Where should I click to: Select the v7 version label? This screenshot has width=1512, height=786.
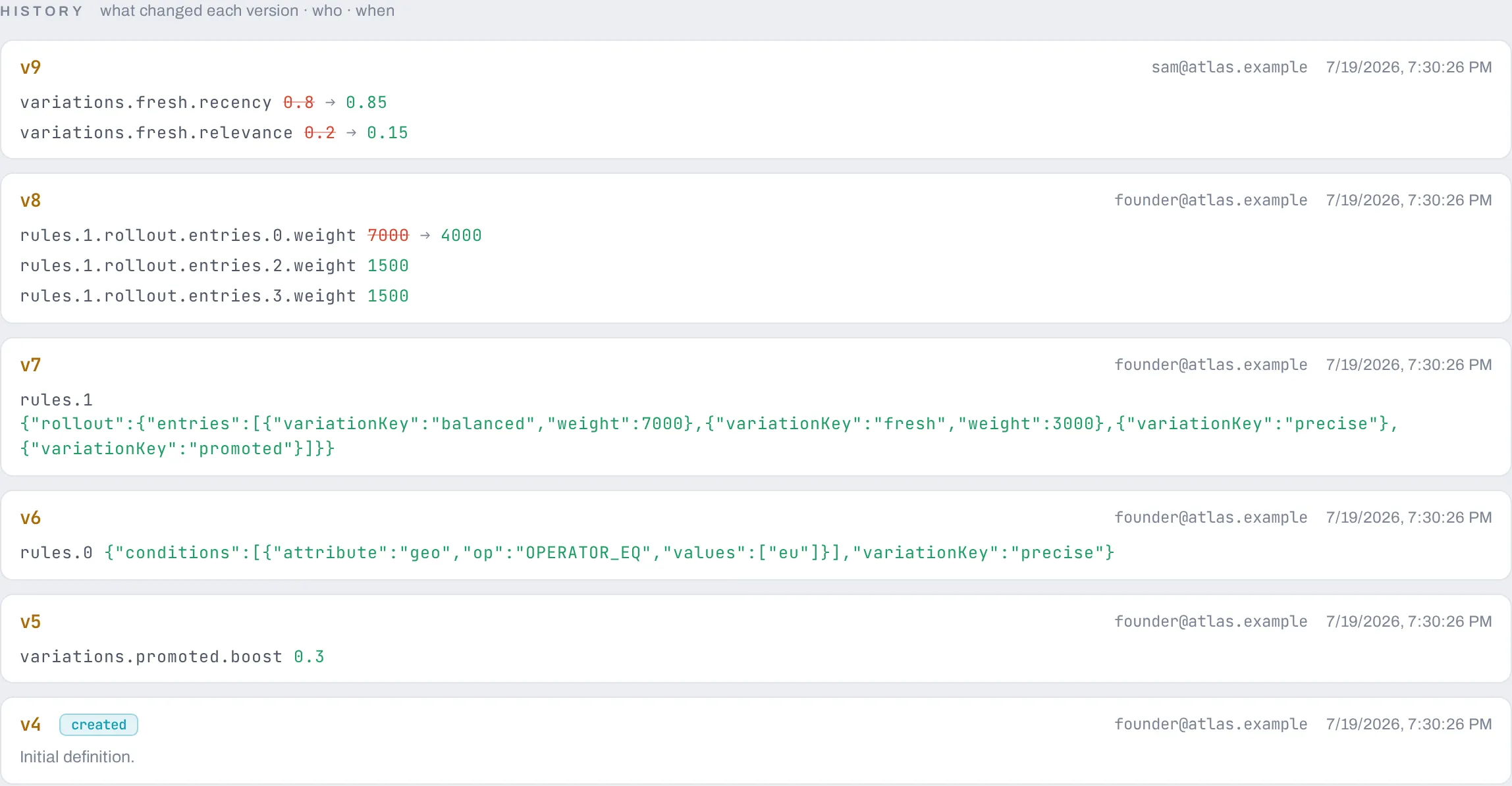pos(30,365)
